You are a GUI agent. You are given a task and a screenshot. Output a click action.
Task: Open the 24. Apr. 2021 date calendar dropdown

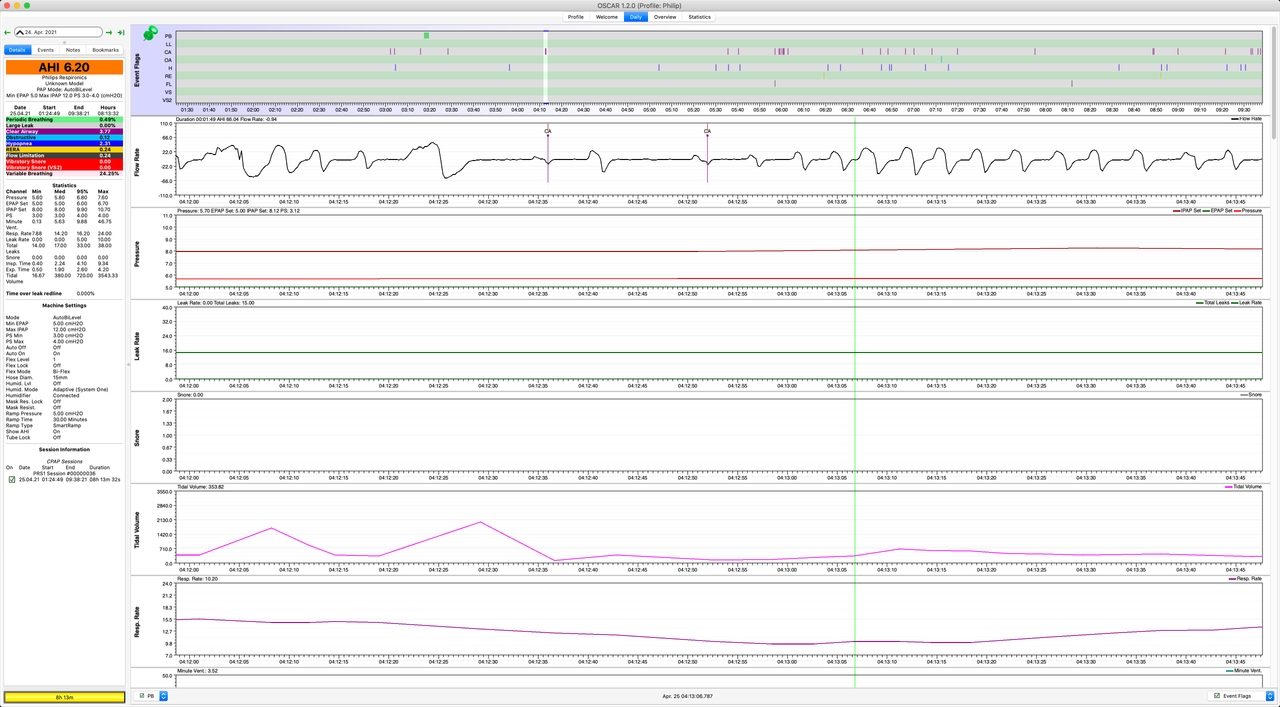[59, 32]
